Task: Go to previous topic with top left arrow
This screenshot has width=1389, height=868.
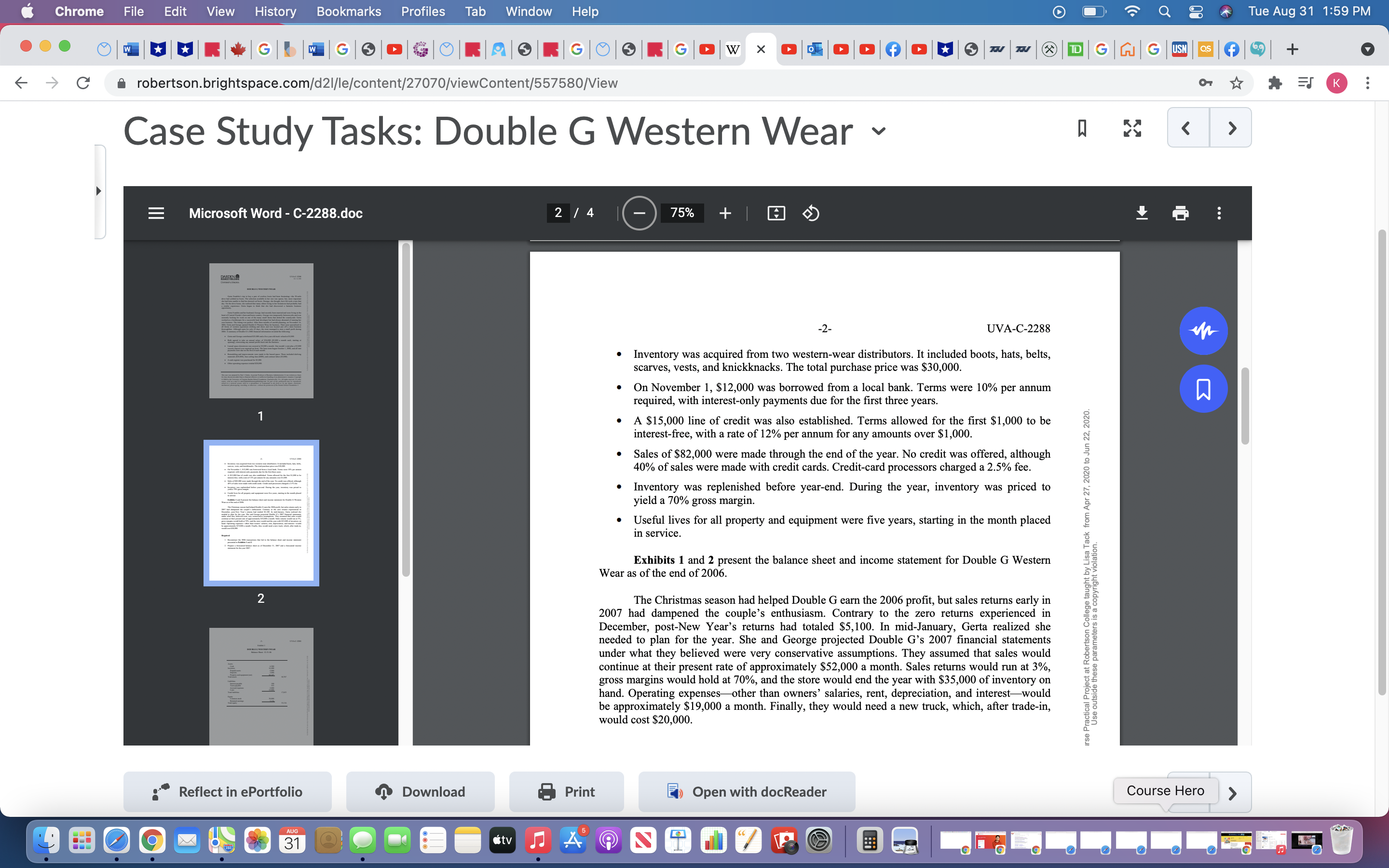Action: coord(1187,127)
